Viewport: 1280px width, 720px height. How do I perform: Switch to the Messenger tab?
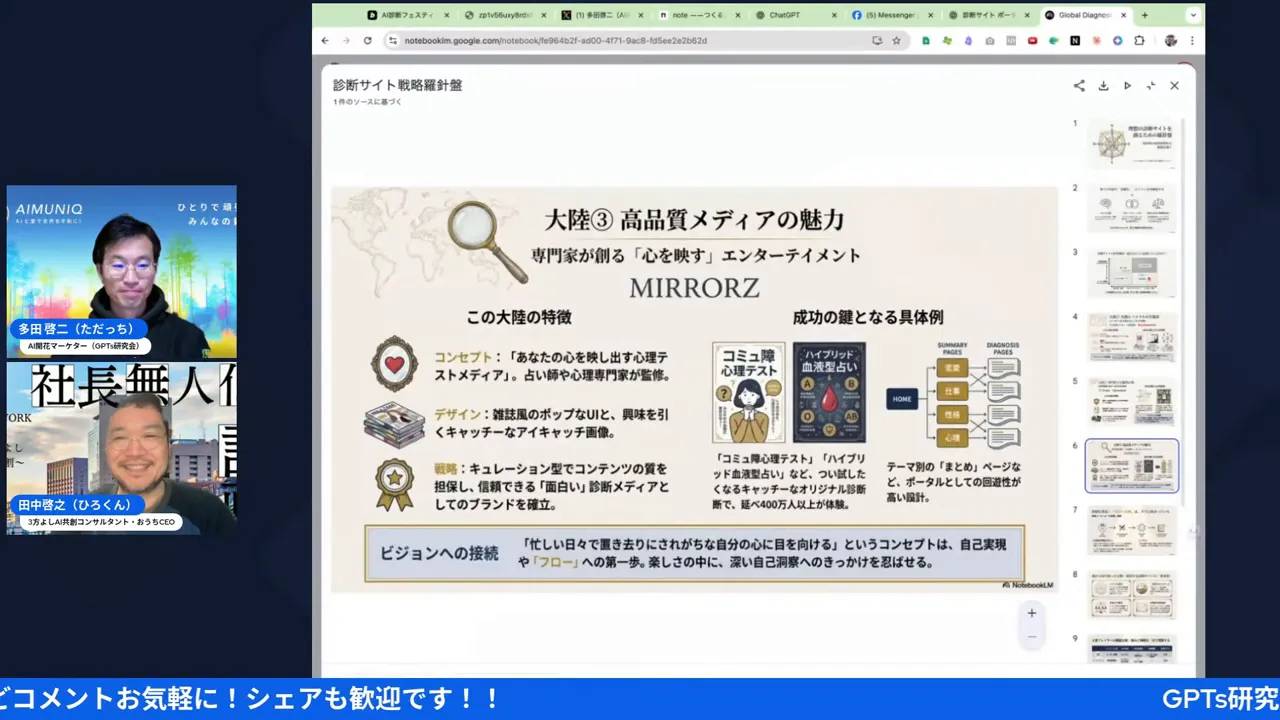890,15
